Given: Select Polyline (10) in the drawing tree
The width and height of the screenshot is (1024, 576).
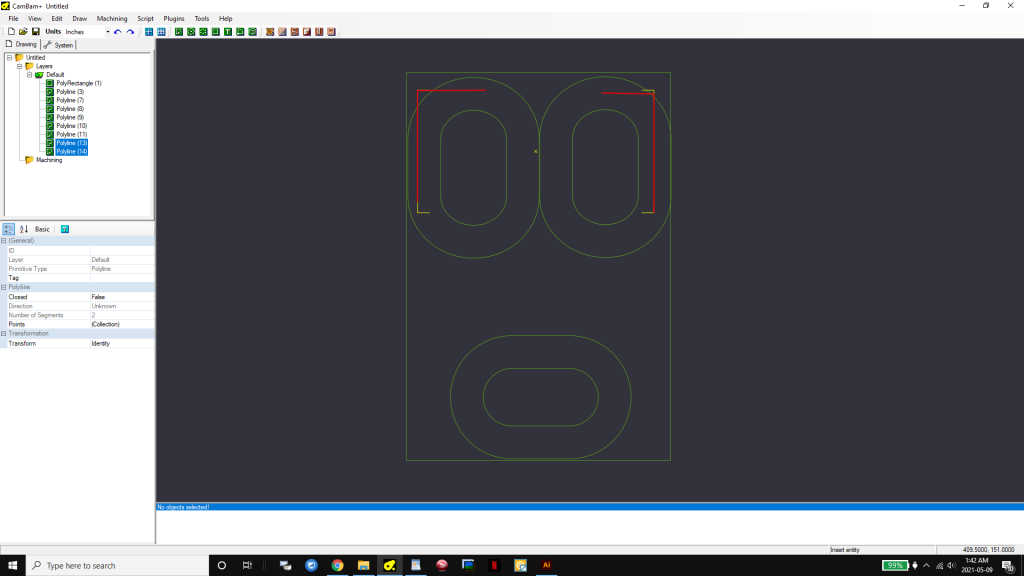Looking at the screenshot, I should pyautogui.click(x=71, y=125).
